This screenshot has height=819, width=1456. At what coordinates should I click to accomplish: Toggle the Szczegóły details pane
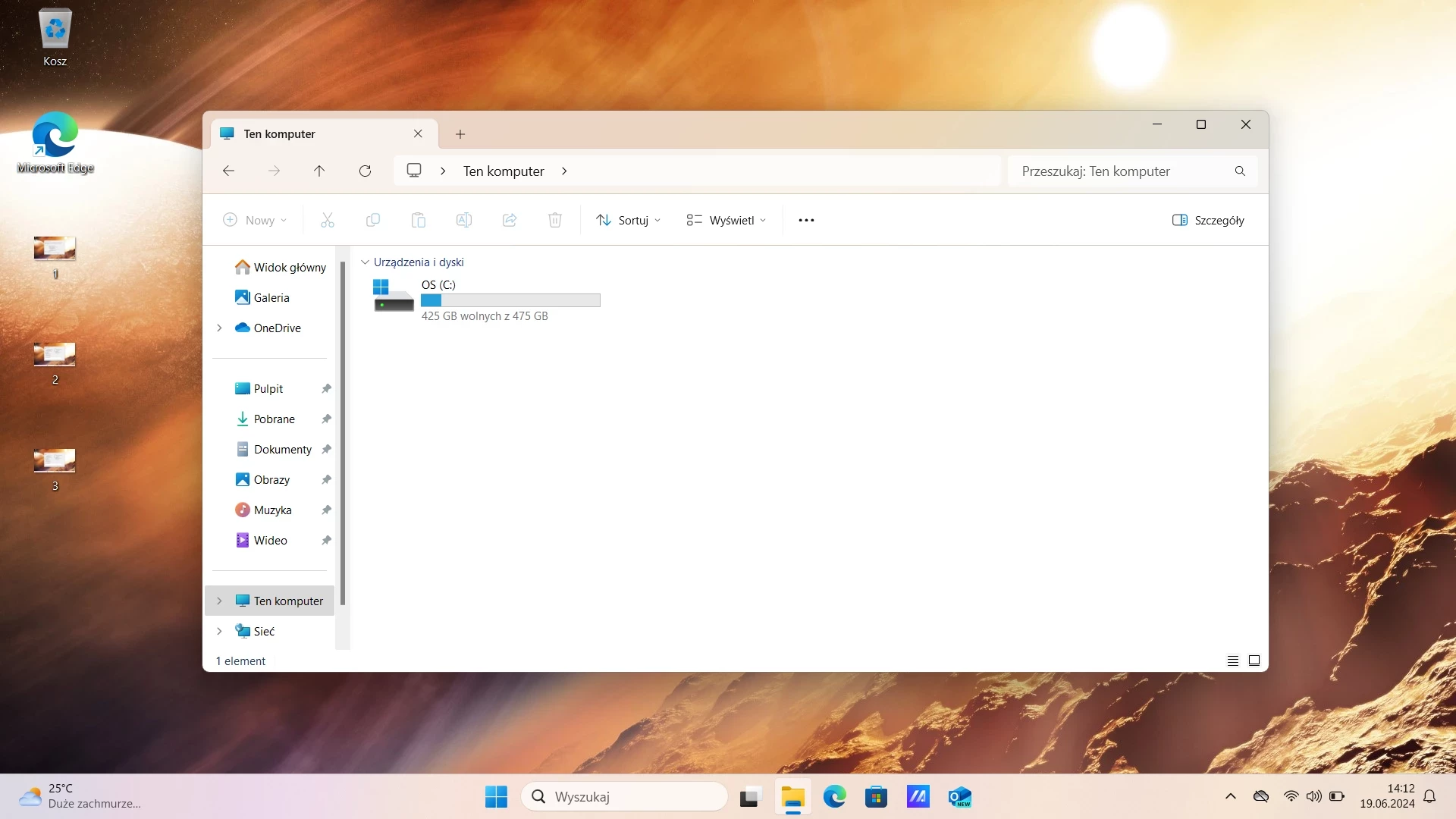coord(1208,221)
